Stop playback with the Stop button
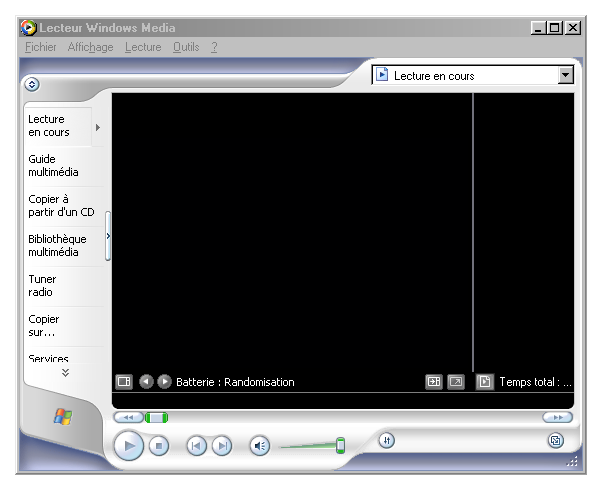Screen dimensions: 614x493 159,446
